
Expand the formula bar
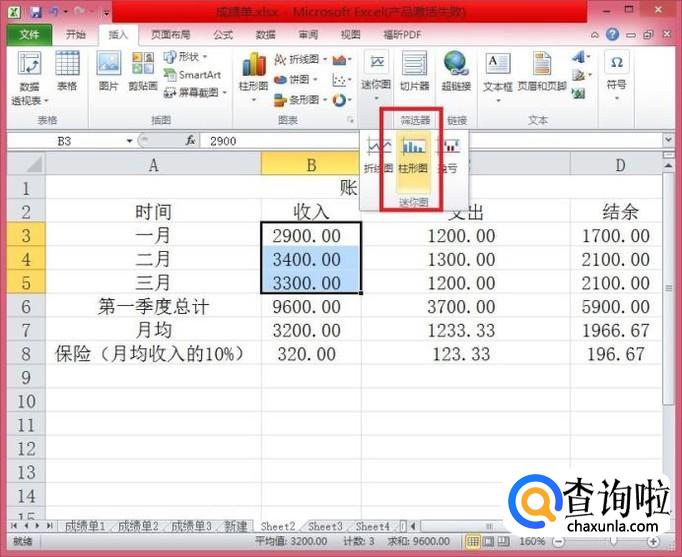tap(668, 140)
